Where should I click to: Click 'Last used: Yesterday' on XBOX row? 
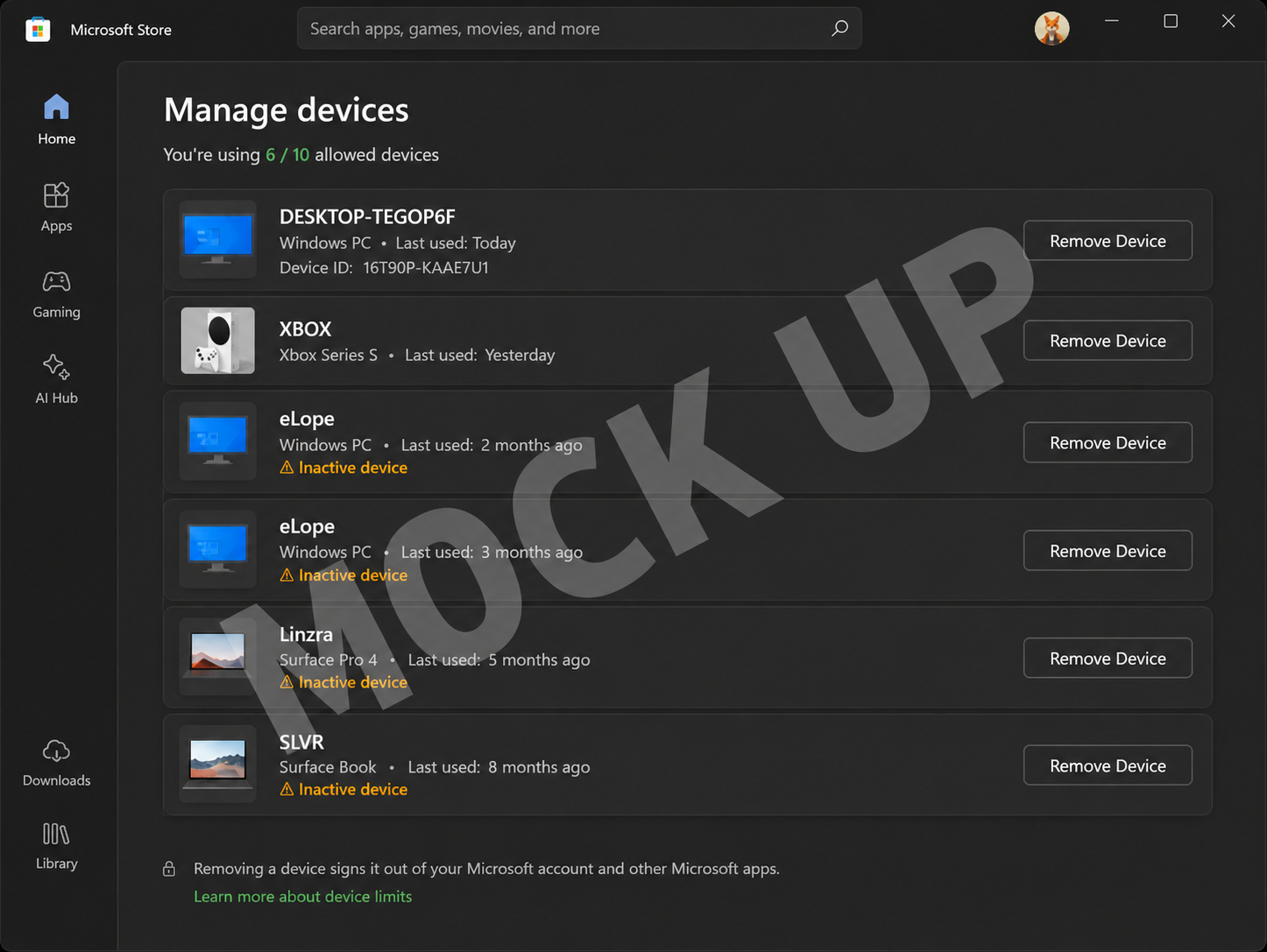[480, 356]
